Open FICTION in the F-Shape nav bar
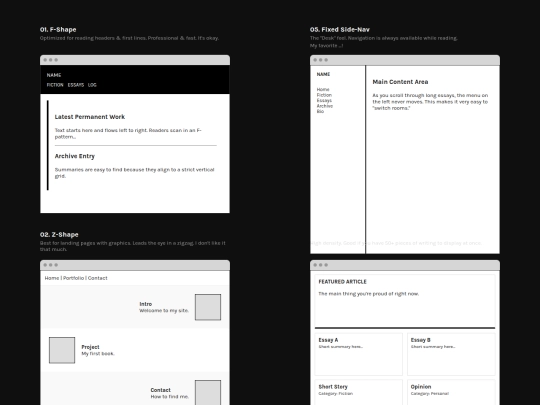 [x=55, y=85]
